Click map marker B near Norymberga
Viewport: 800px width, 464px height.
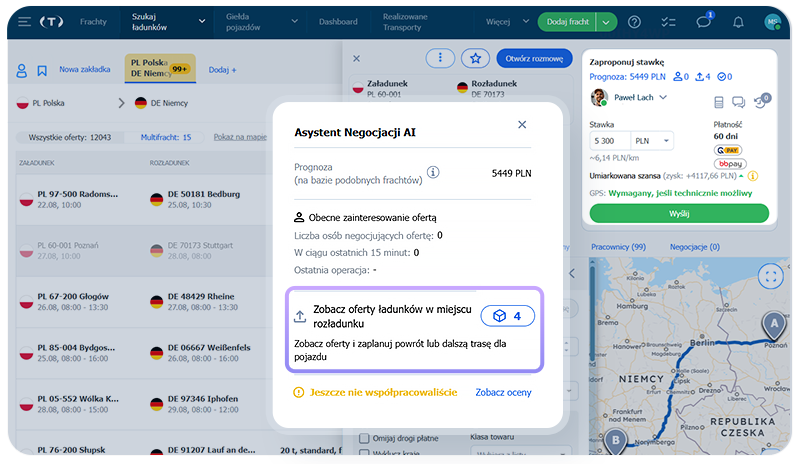tap(616, 442)
